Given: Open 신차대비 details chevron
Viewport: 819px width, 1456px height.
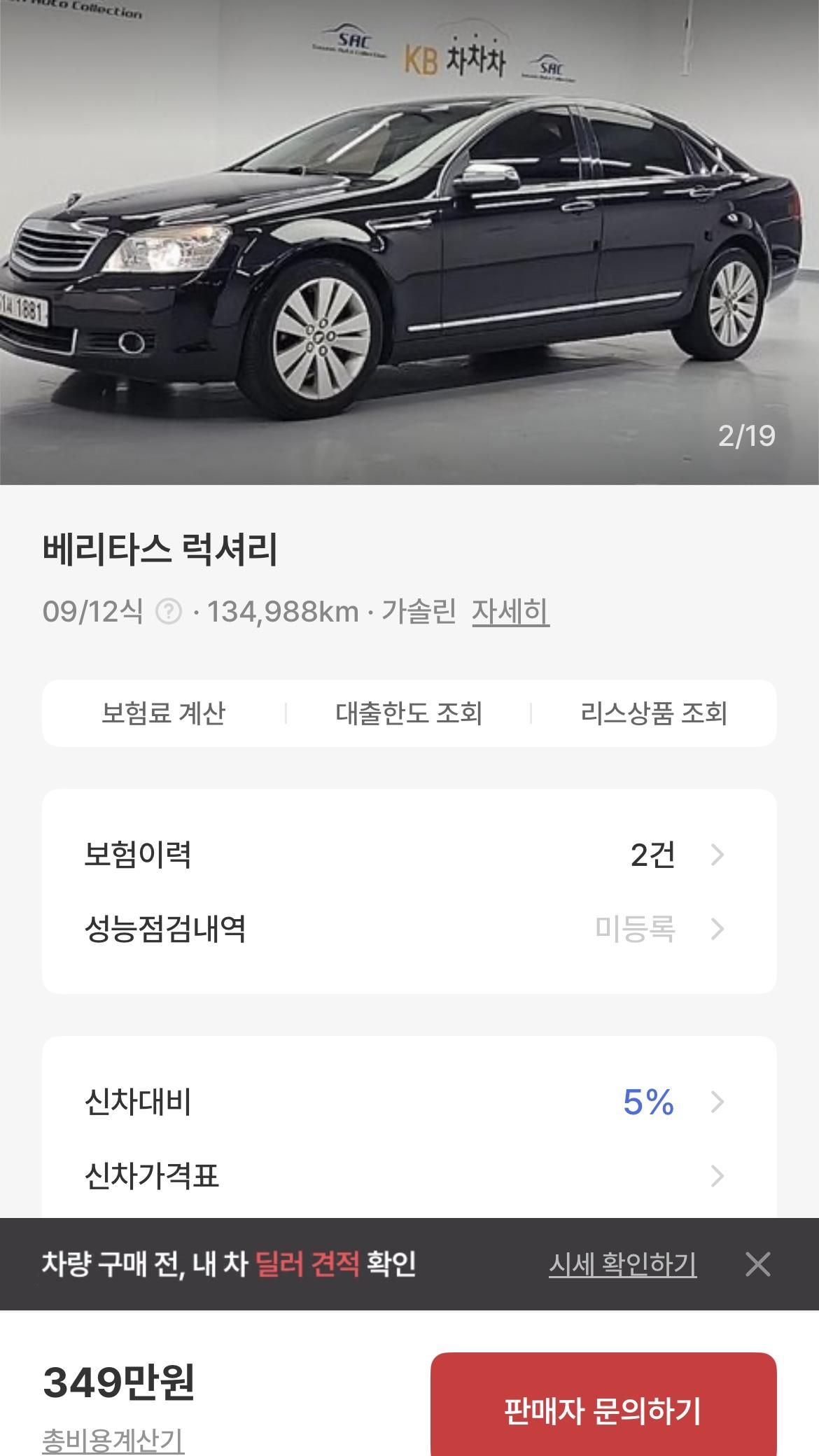Looking at the screenshot, I should click(x=717, y=1102).
